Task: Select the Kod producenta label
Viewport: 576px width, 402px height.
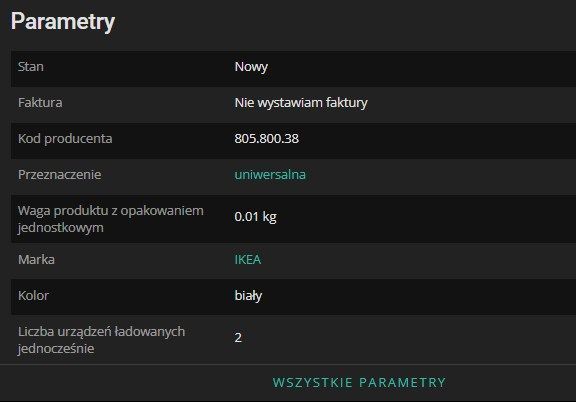Action: click(65, 139)
